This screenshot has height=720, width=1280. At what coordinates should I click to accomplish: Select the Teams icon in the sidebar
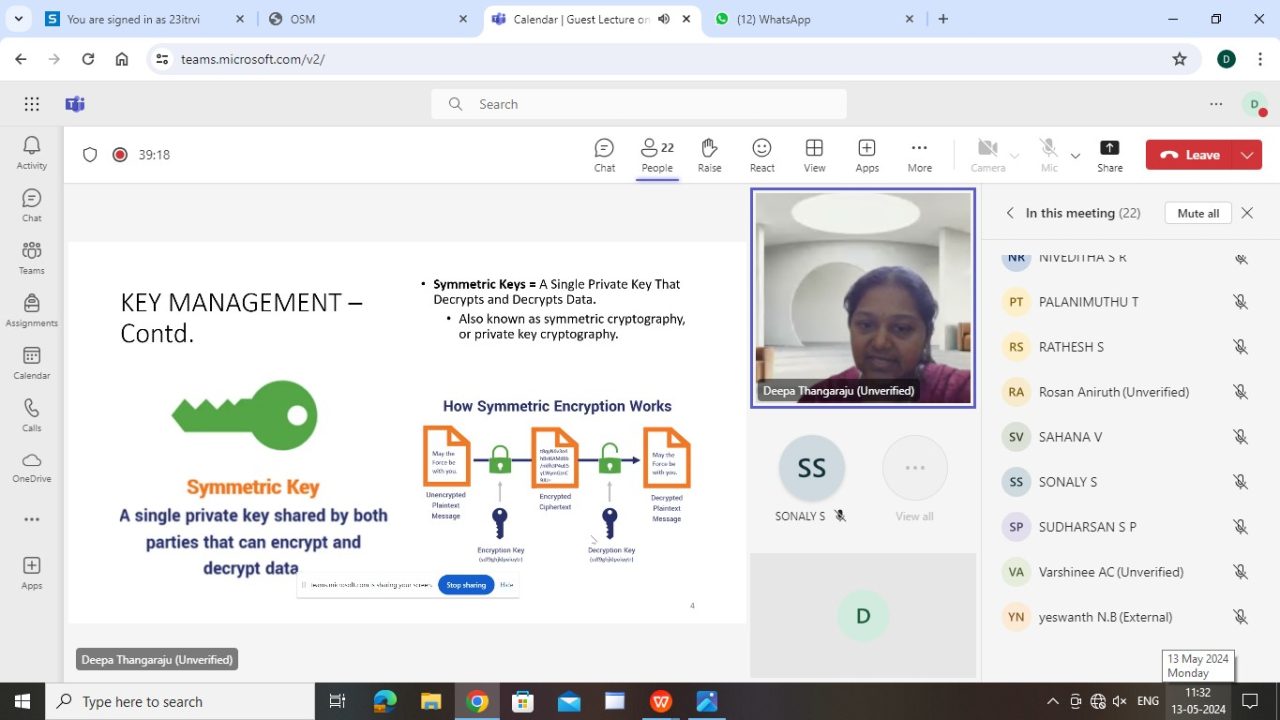pos(31,255)
